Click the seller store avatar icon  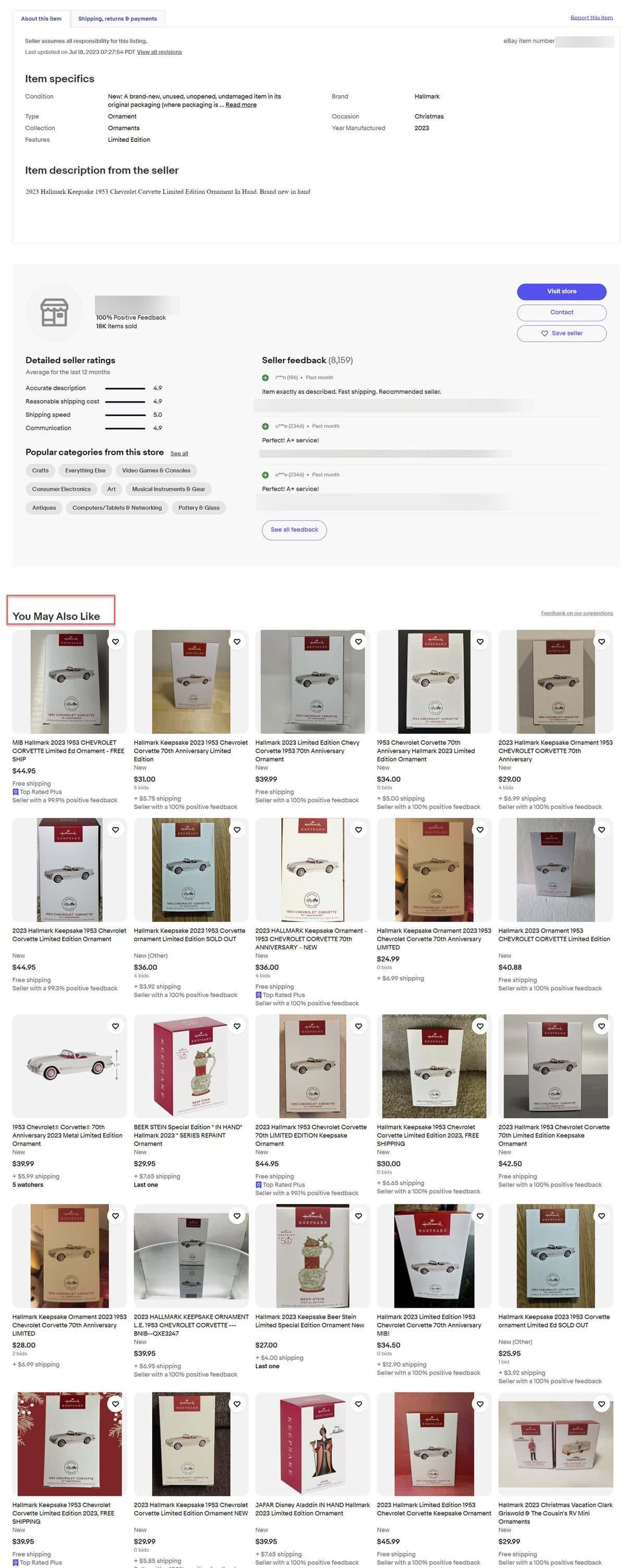pos(54,312)
